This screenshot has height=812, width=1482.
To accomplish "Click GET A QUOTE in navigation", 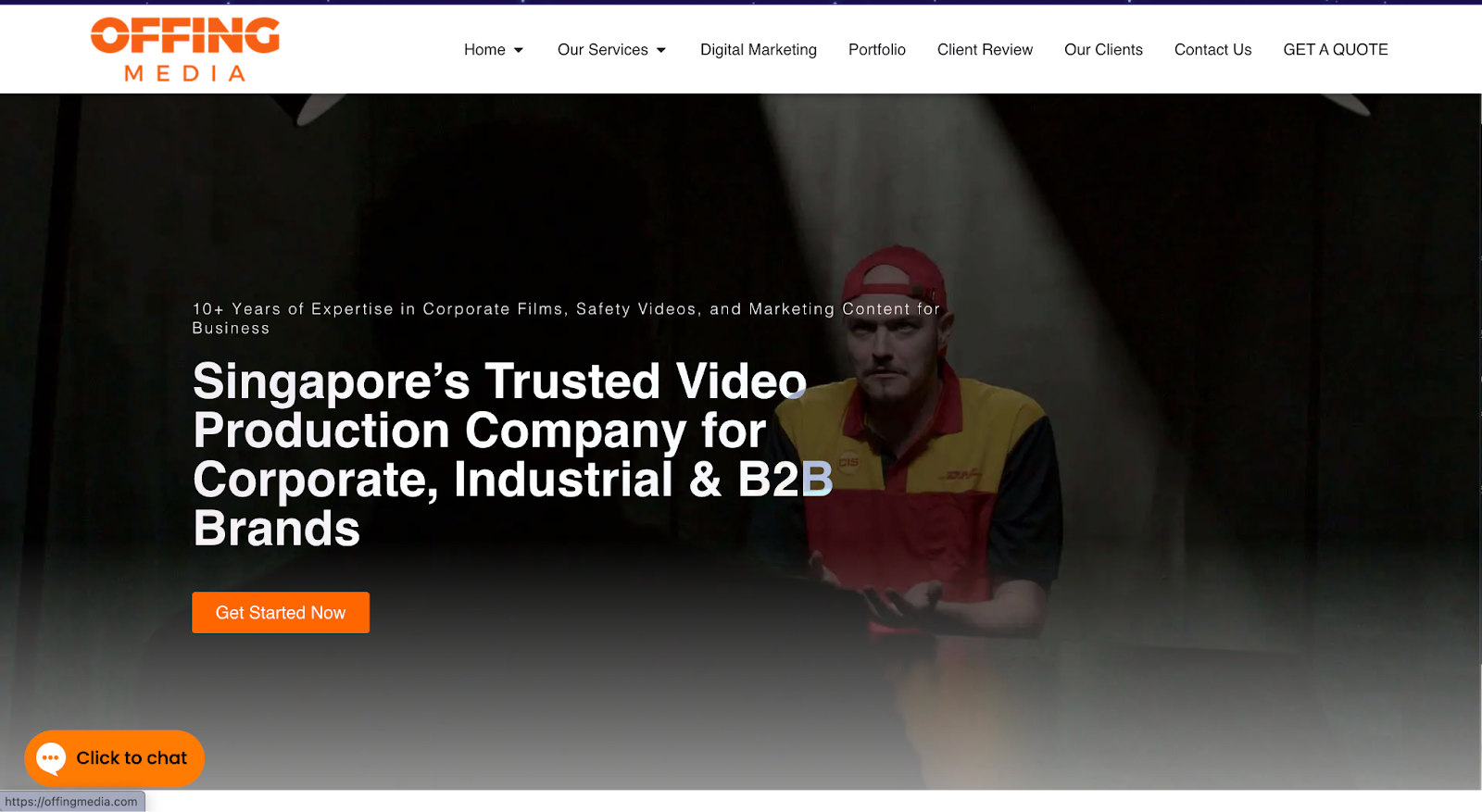I will pos(1335,50).
